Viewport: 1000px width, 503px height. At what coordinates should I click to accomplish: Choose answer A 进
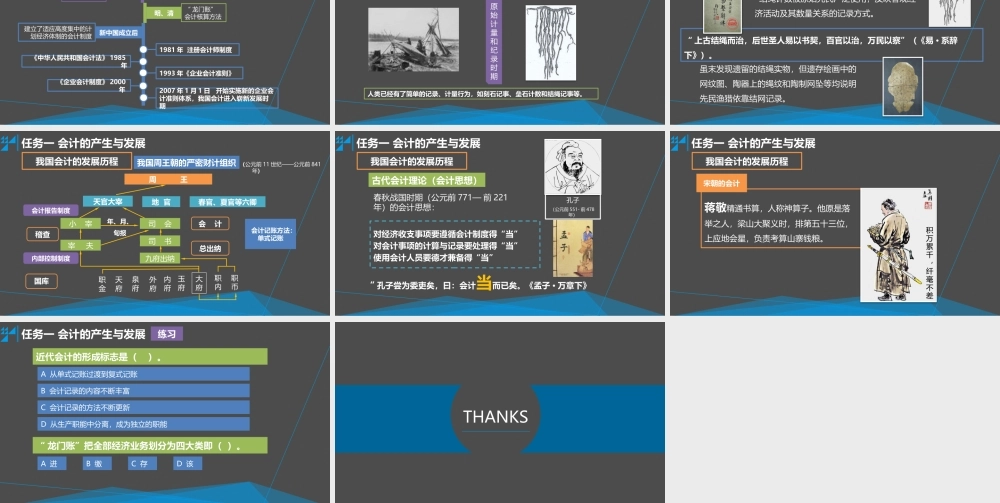click(52, 463)
